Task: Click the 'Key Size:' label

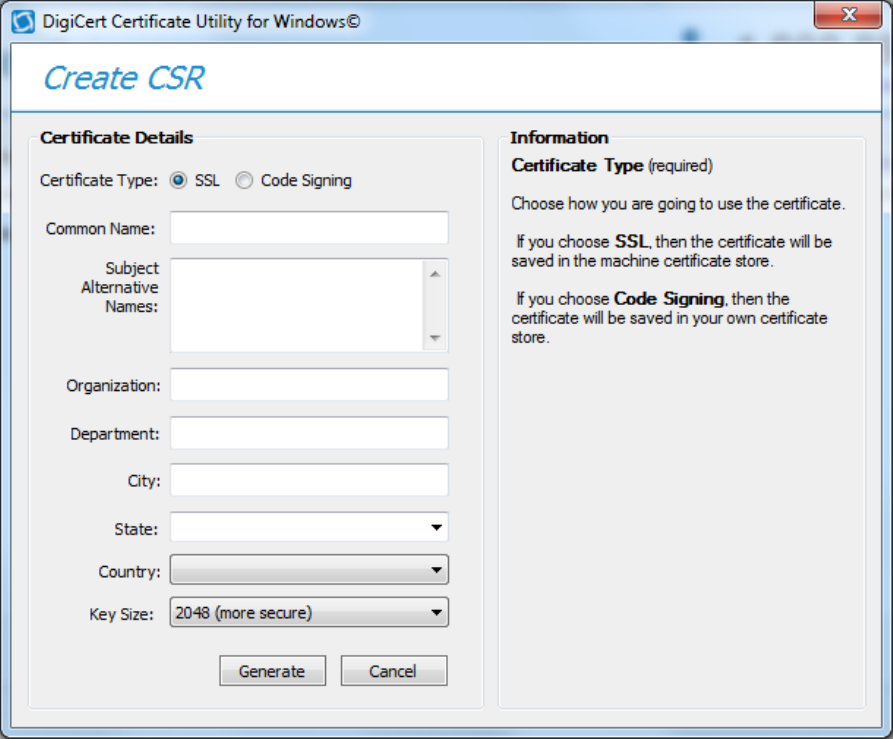Action: (x=121, y=614)
